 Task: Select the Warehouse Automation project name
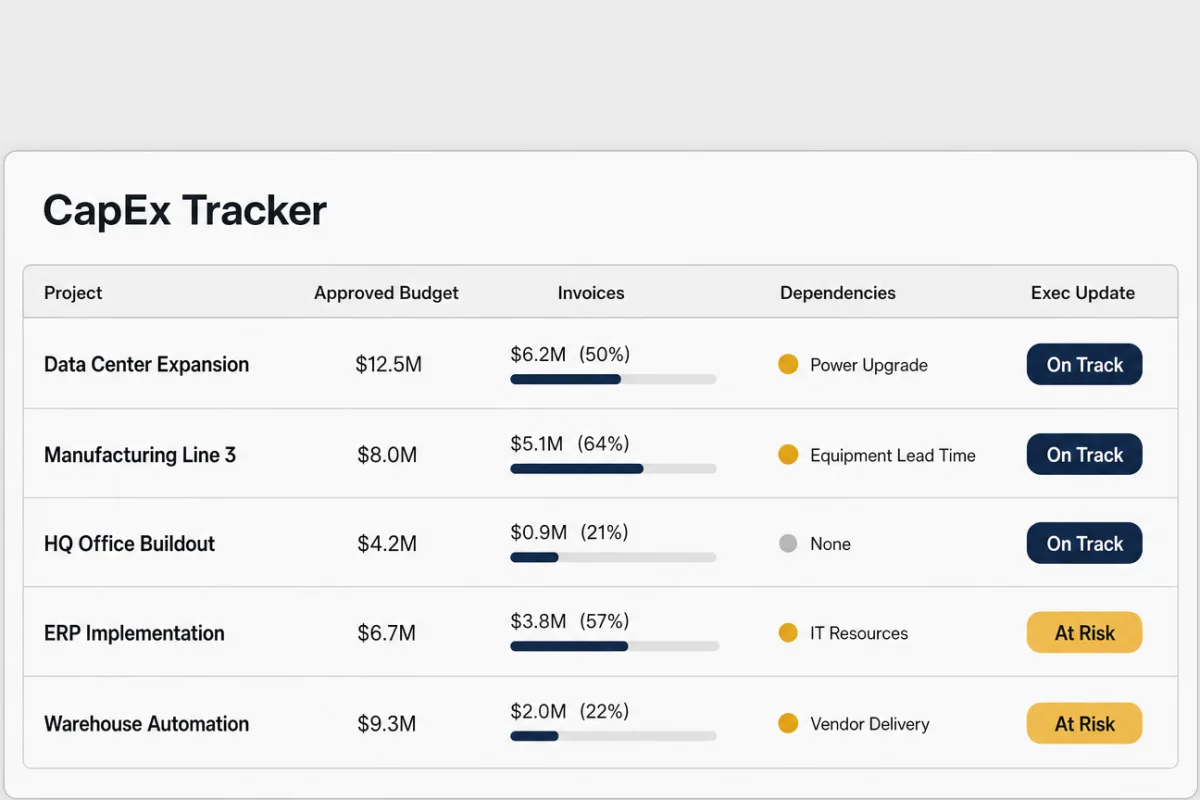(146, 723)
